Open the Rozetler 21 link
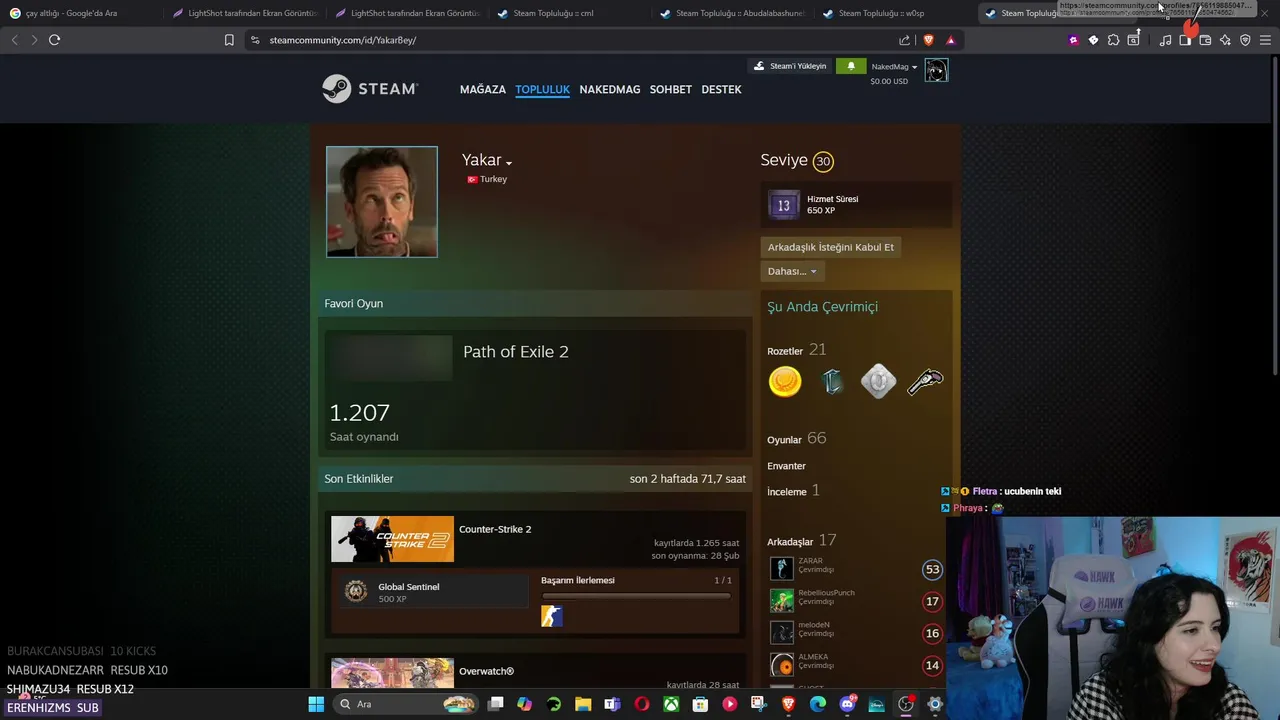Image resolution: width=1280 pixels, height=720 pixels. [797, 350]
